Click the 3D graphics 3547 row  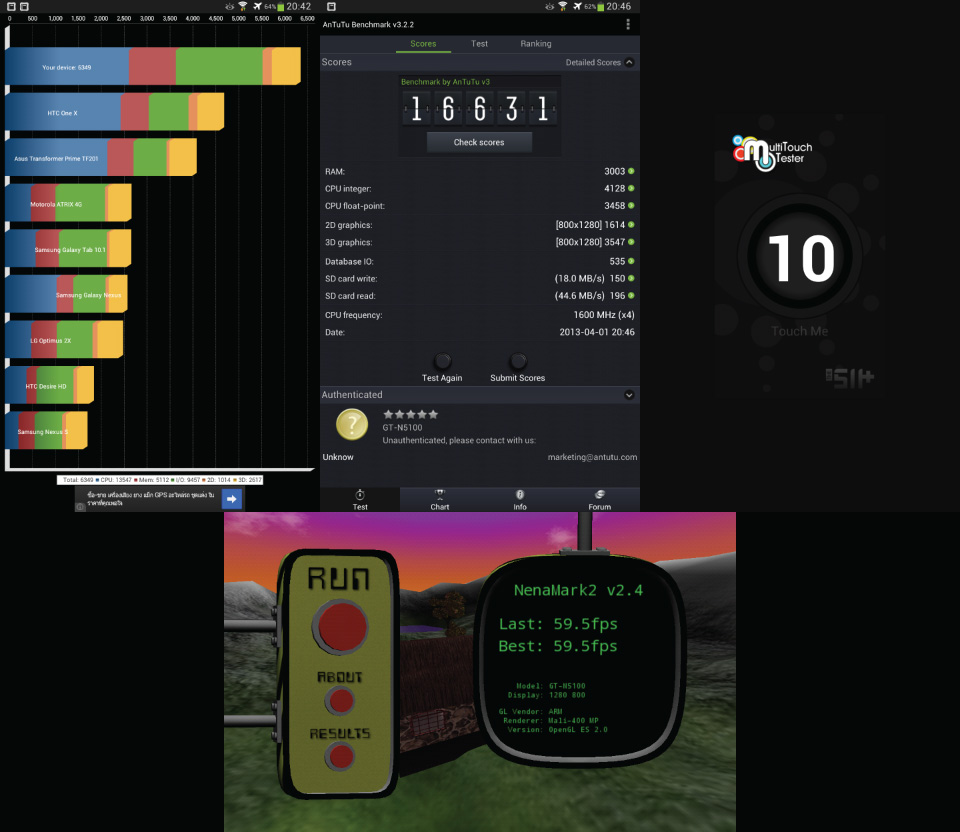click(x=479, y=242)
